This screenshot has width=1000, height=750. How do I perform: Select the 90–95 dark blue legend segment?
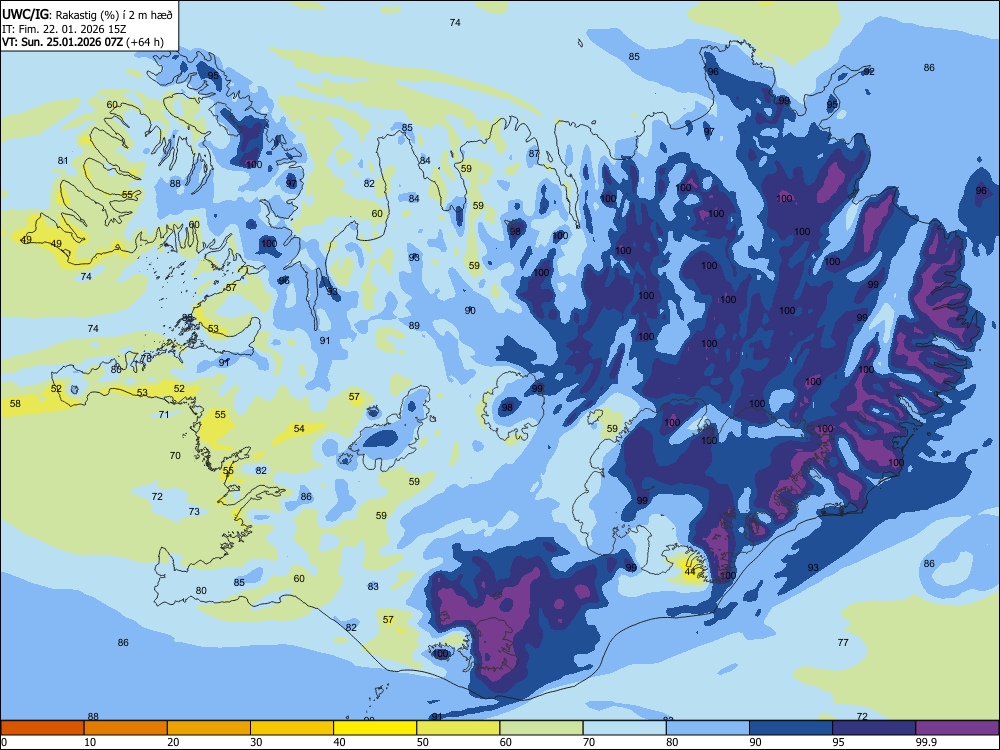point(791,728)
